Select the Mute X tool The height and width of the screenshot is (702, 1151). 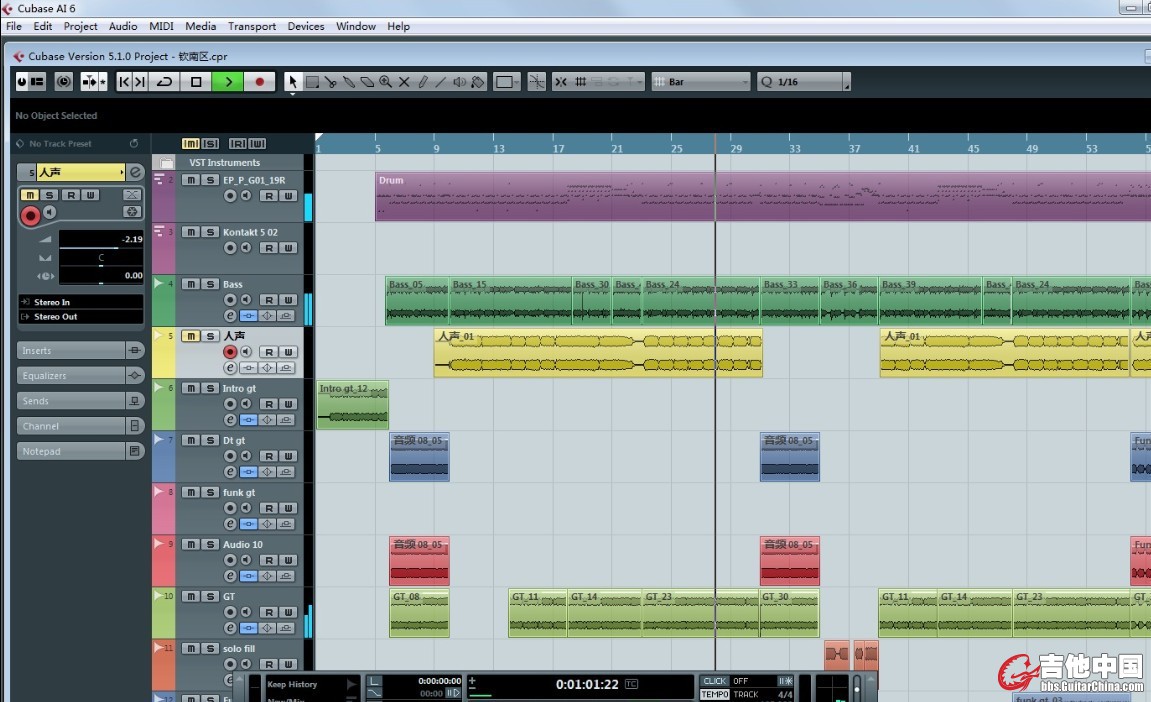404,82
